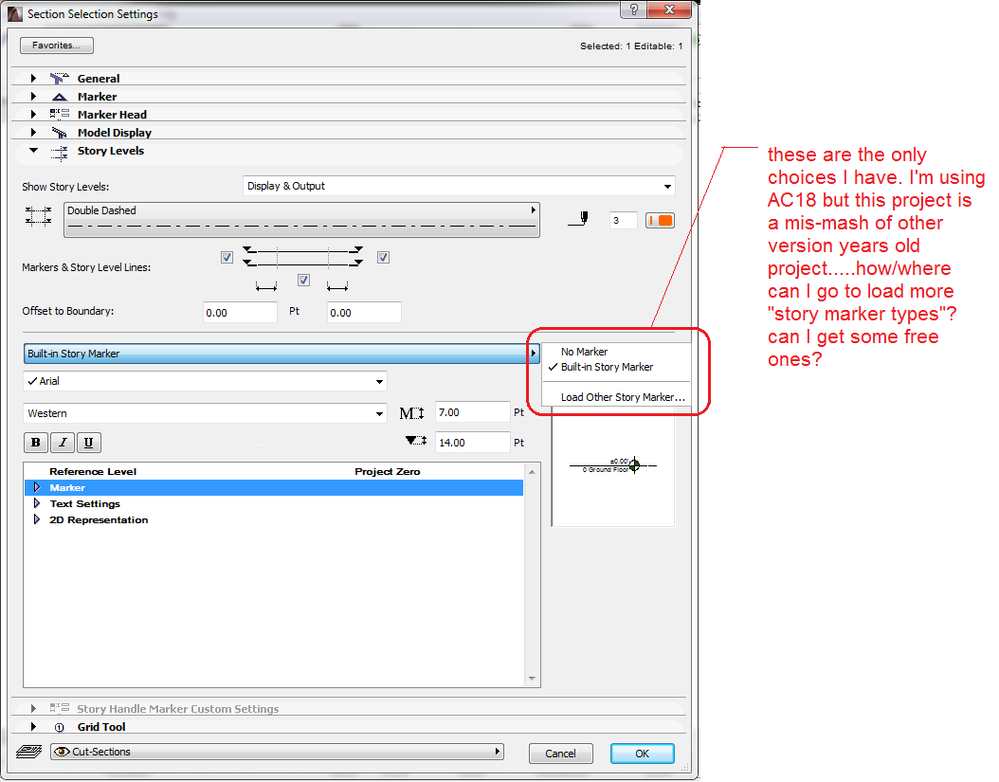
Task: Click the story level line type icon
Action: pyautogui.click(x=38, y=216)
